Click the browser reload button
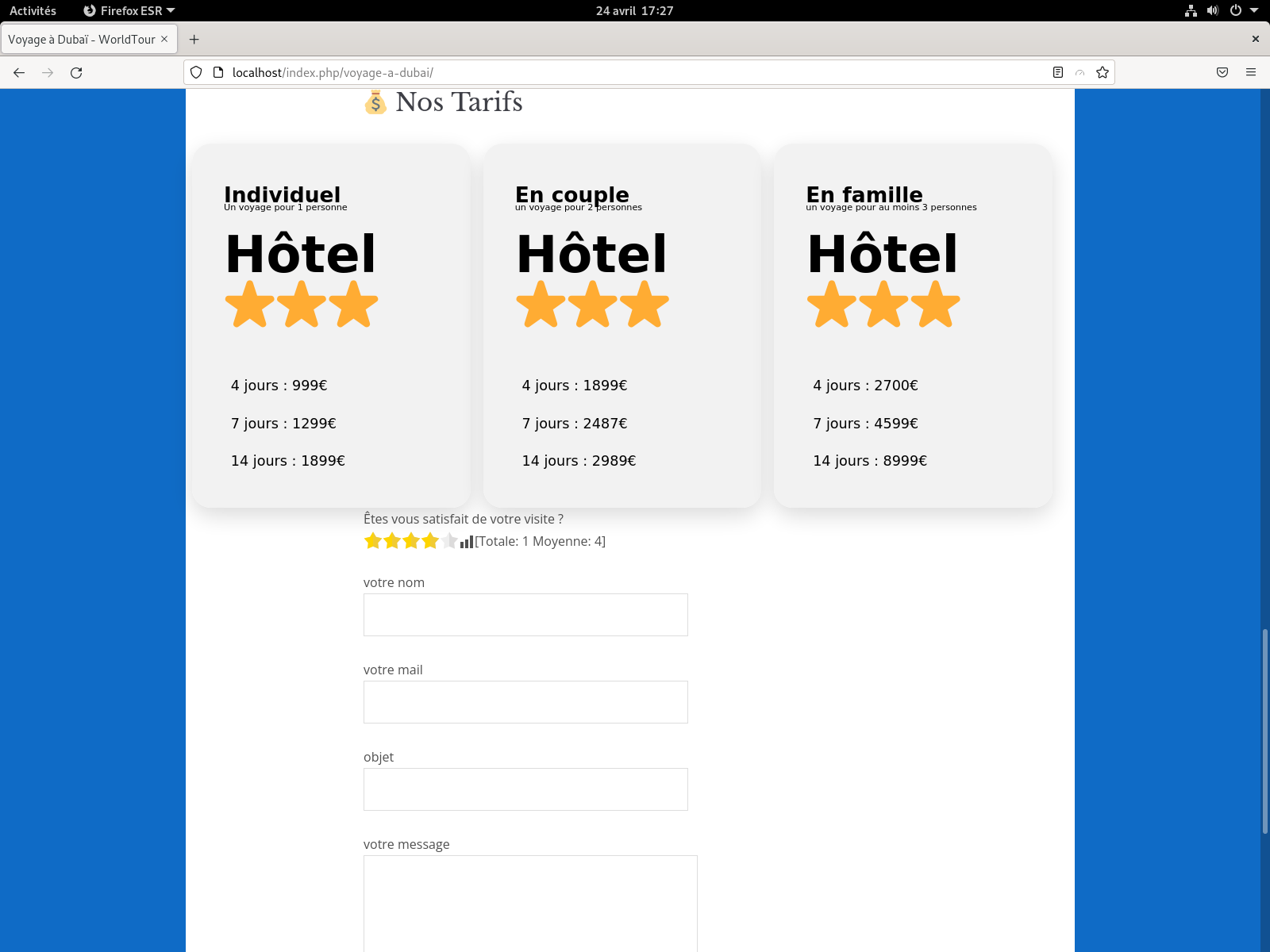 pyautogui.click(x=76, y=73)
